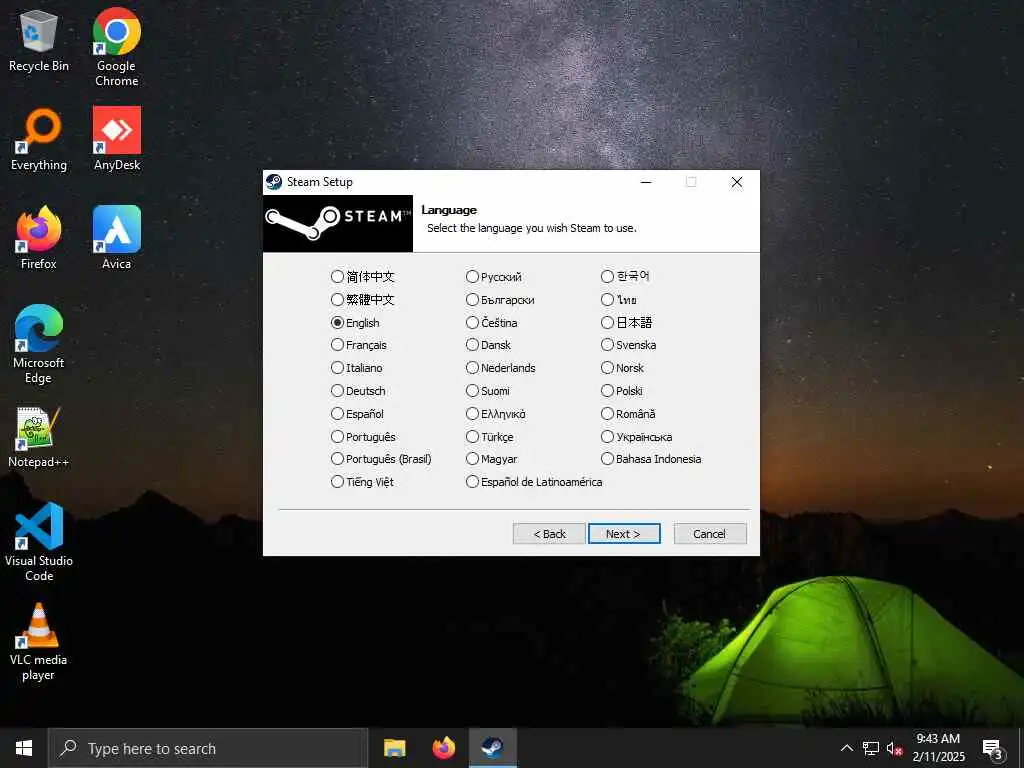The width and height of the screenshot is (1024, 768).
Task: Show hidden system tray icons
Action: tap(846, 748)
